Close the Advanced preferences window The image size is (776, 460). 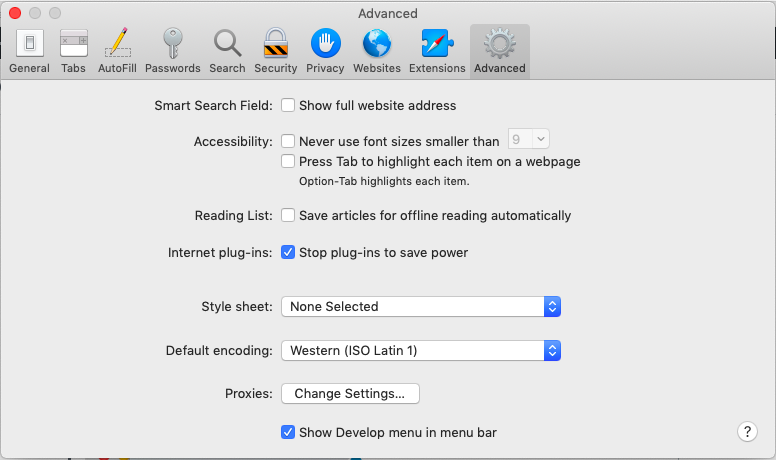click(x=15, y=13)
